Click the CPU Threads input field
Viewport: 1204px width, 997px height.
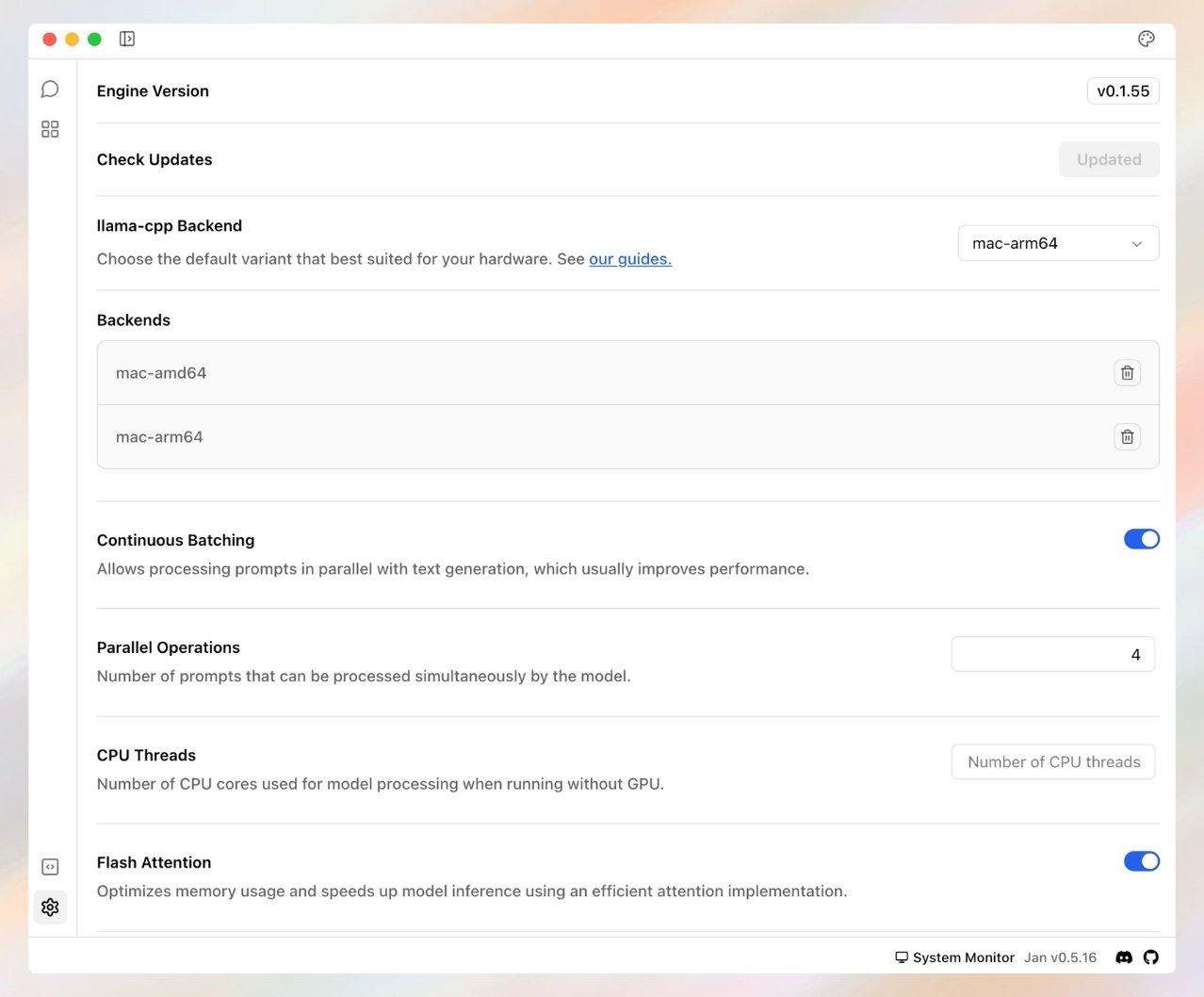point(1052,761)
